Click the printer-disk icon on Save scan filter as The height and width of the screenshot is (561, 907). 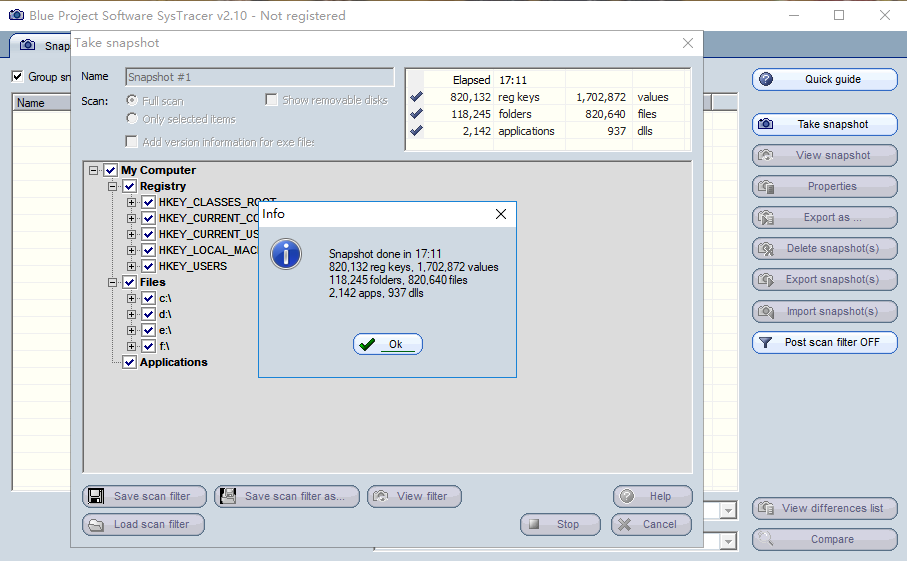(228, 496)
